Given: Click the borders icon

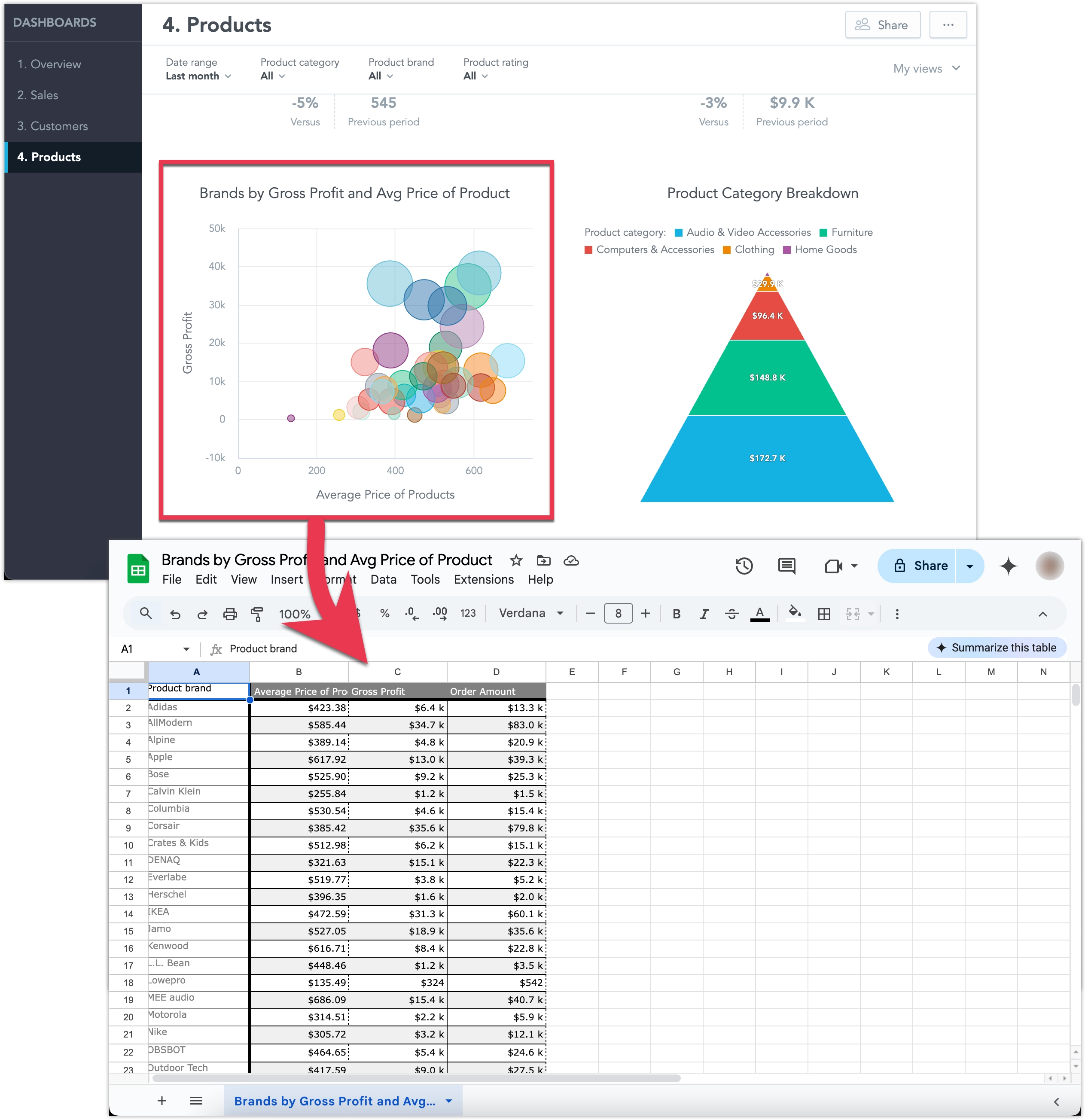Looking at the screenshot, I should click(824, 613).
